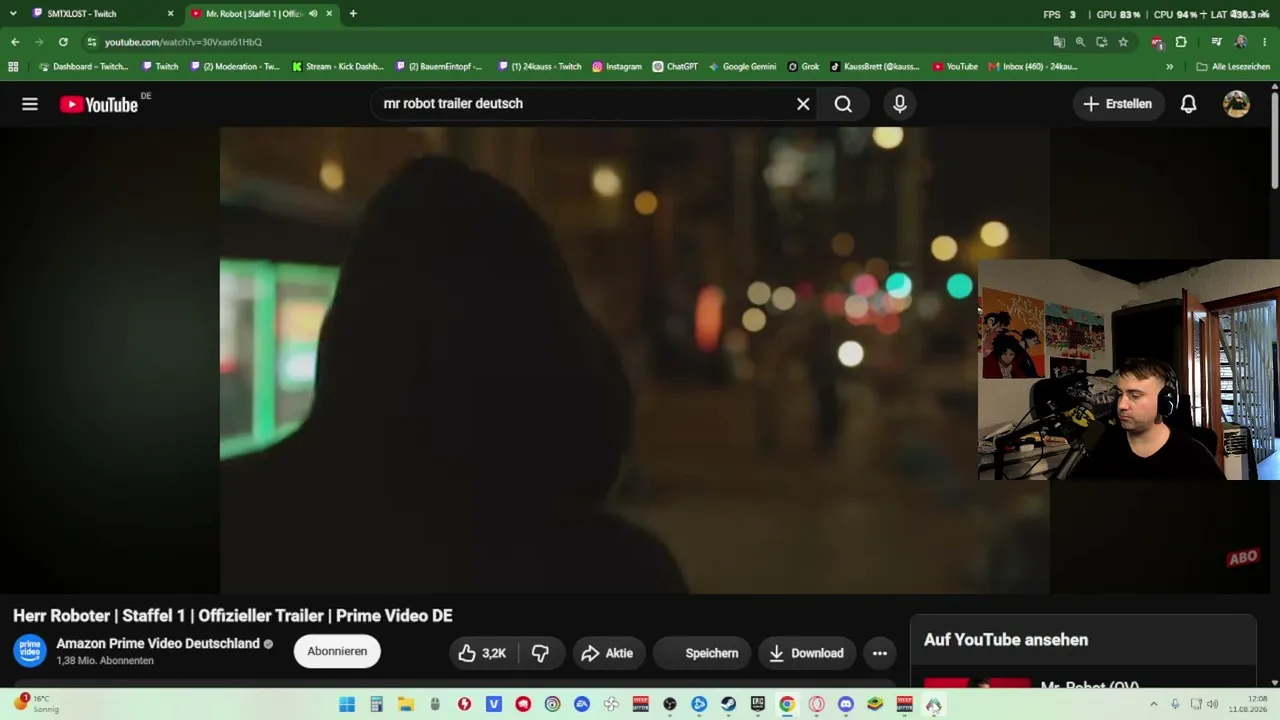Open Amazon Prime Video Deutschland channel name
The height and width of the screenshot is (720, 1280).
(x=158, y=644)
